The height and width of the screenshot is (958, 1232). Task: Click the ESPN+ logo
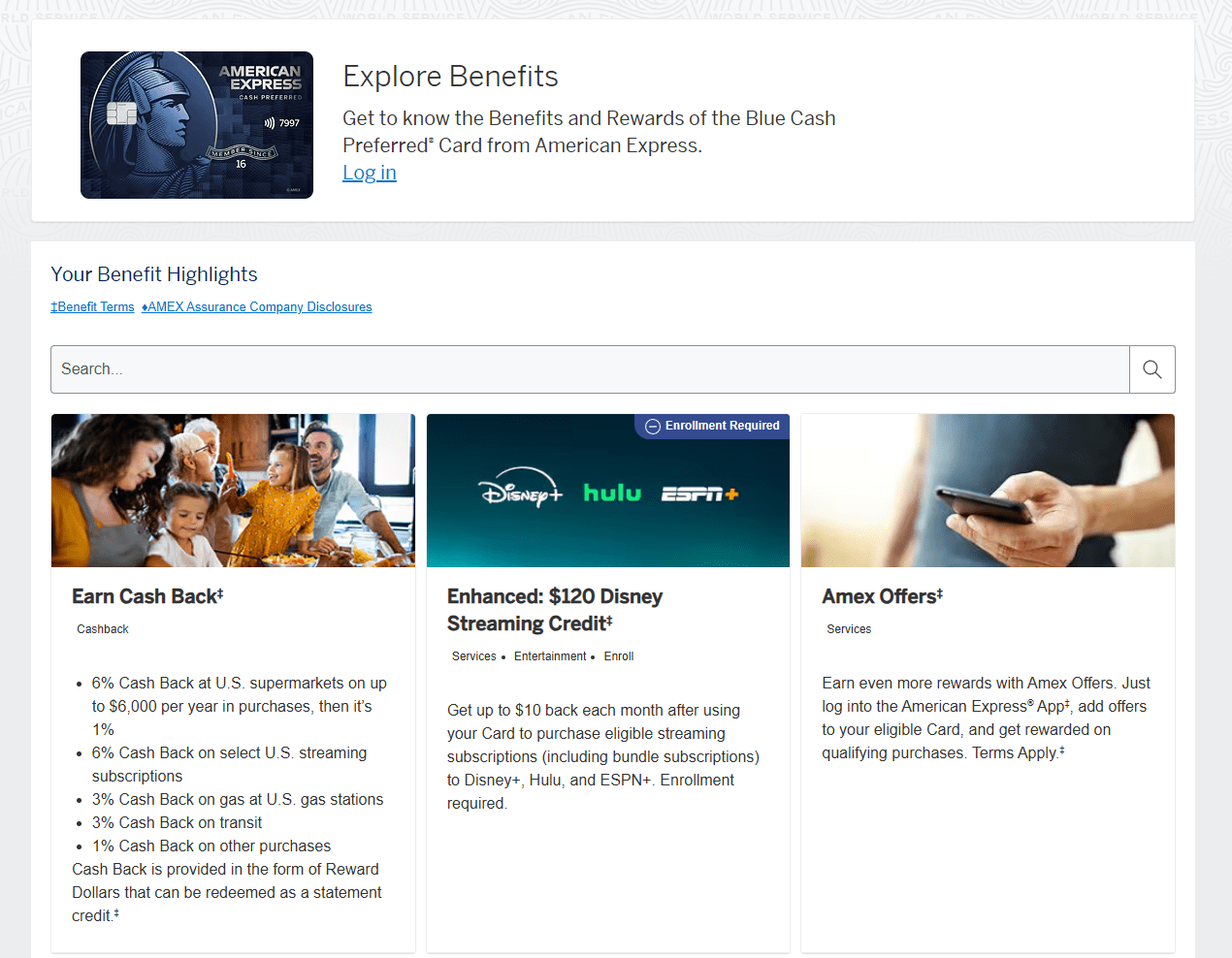coord(699,495)
